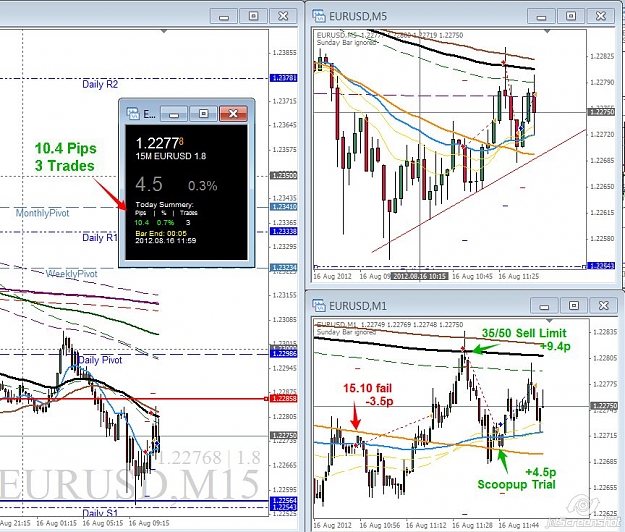Click the 1.23234 price tag on the M15 axis

(283, 268)
